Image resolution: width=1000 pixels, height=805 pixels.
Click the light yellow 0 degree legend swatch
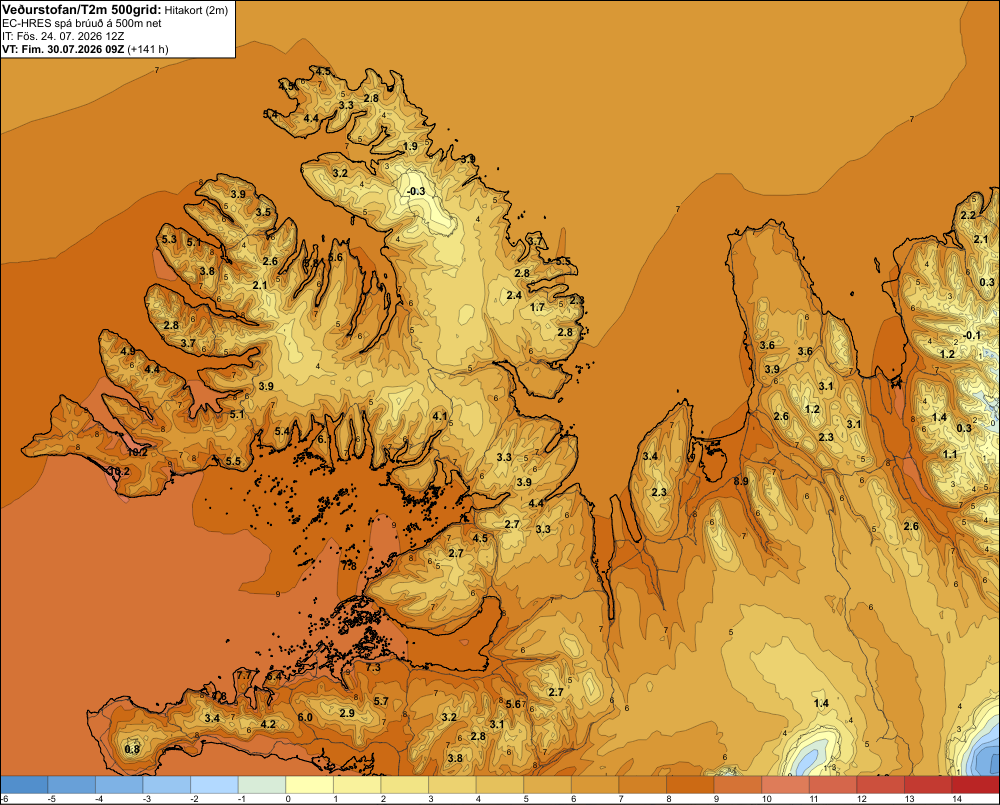[x=309, y=784]
